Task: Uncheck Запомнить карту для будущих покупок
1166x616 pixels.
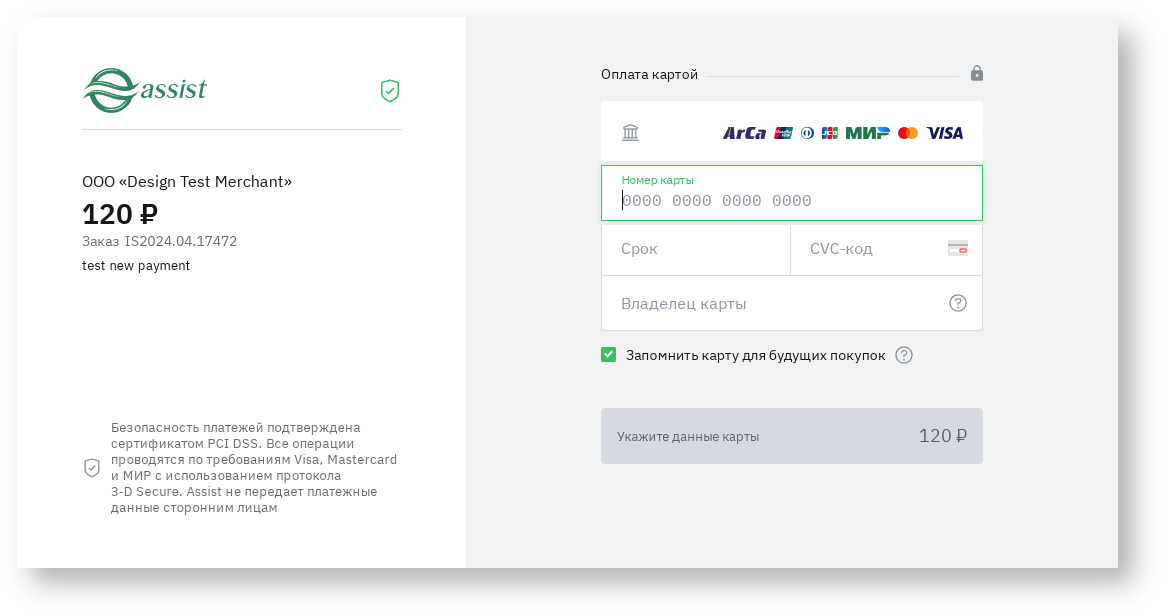Action: (608, 355)
